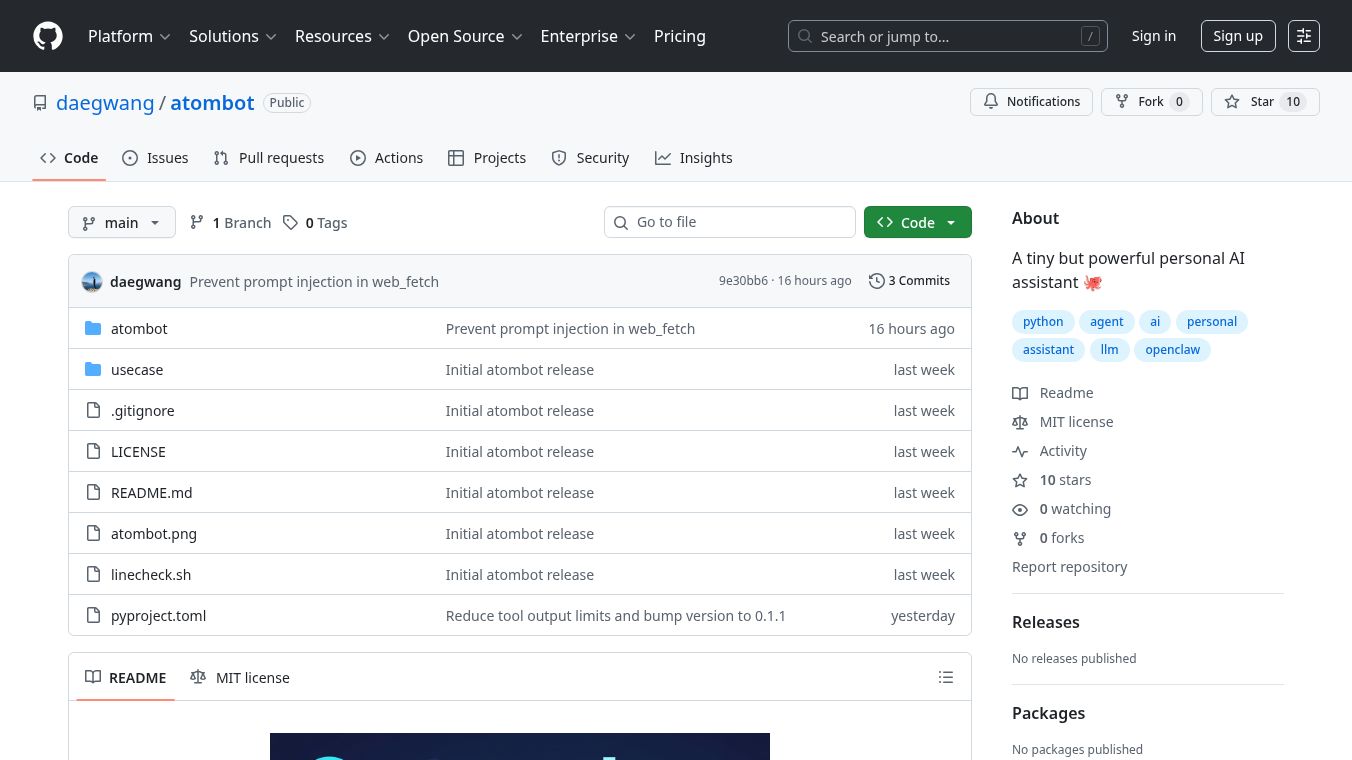View the 0 Tags list
The image size is (1352, 760).
[315, 223]
